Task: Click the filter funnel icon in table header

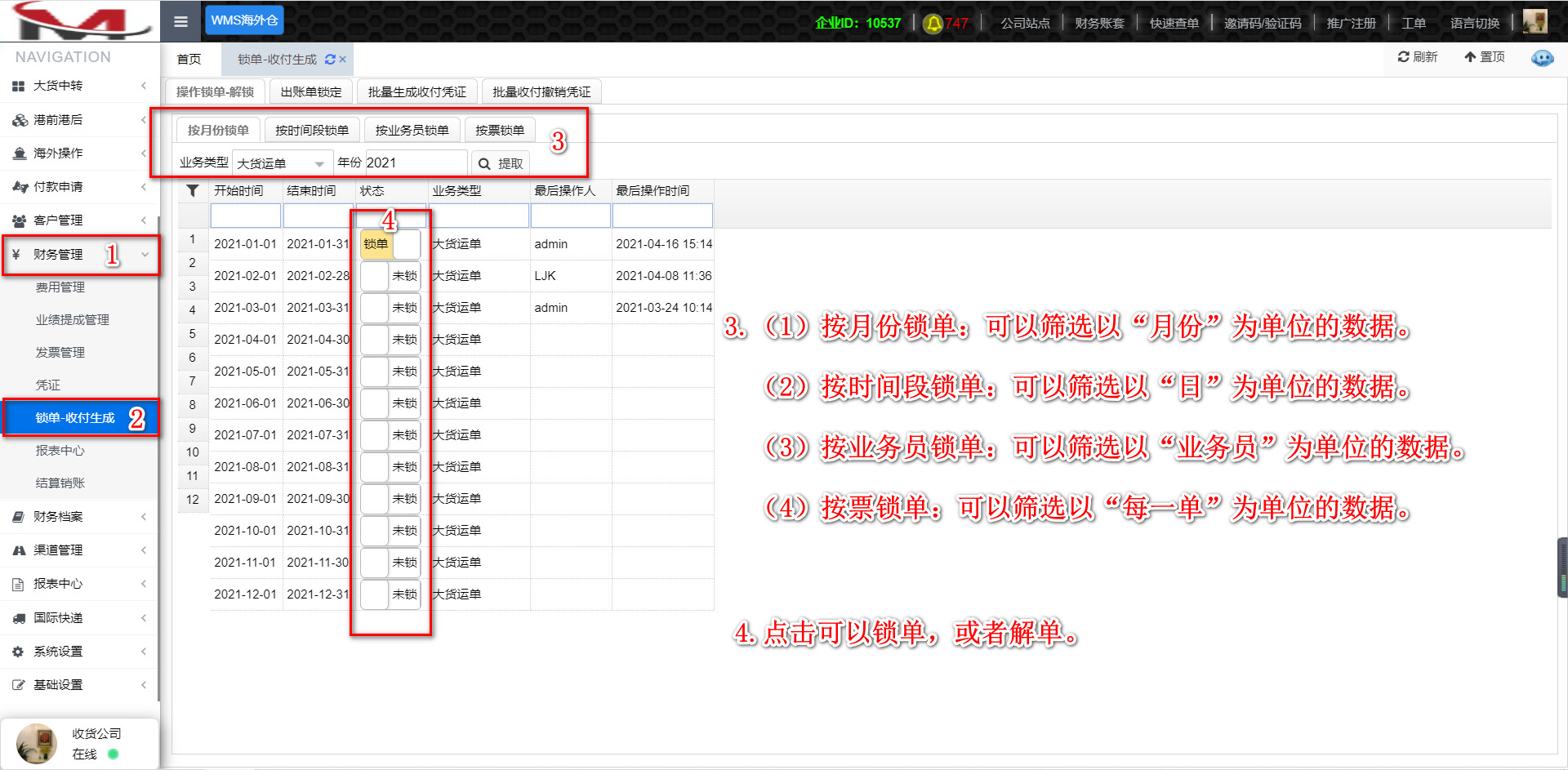Action: (193, 190)
